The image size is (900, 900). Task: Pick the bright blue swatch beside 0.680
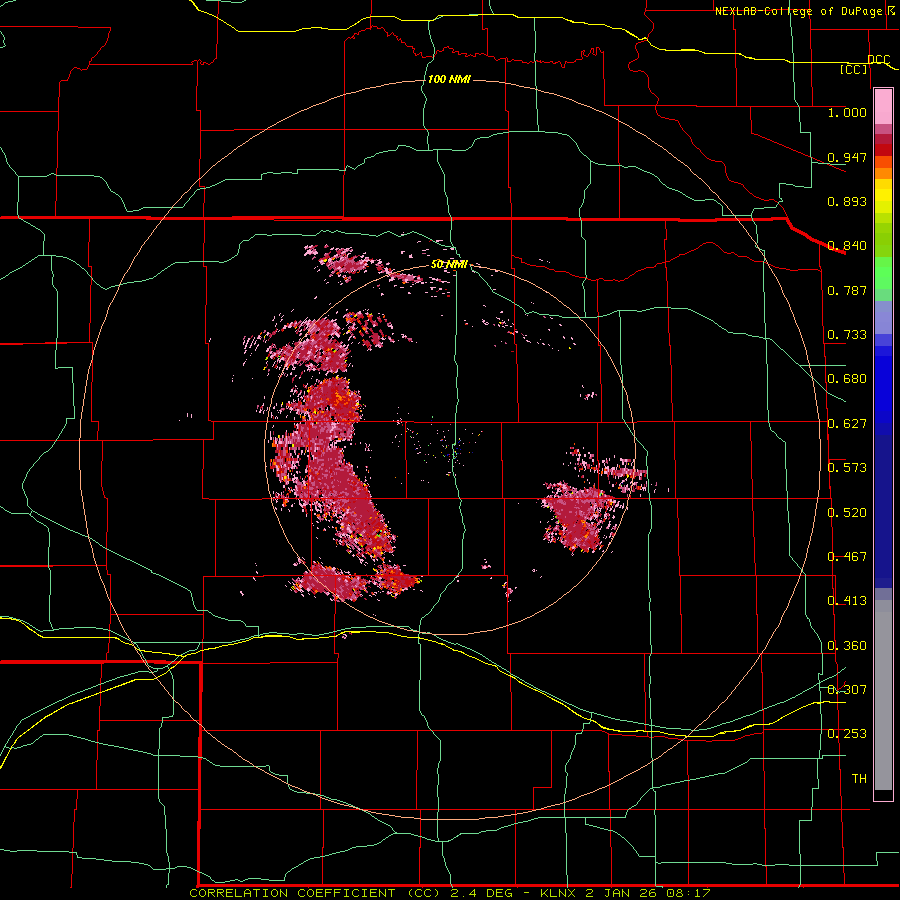(x=883, y=385)
